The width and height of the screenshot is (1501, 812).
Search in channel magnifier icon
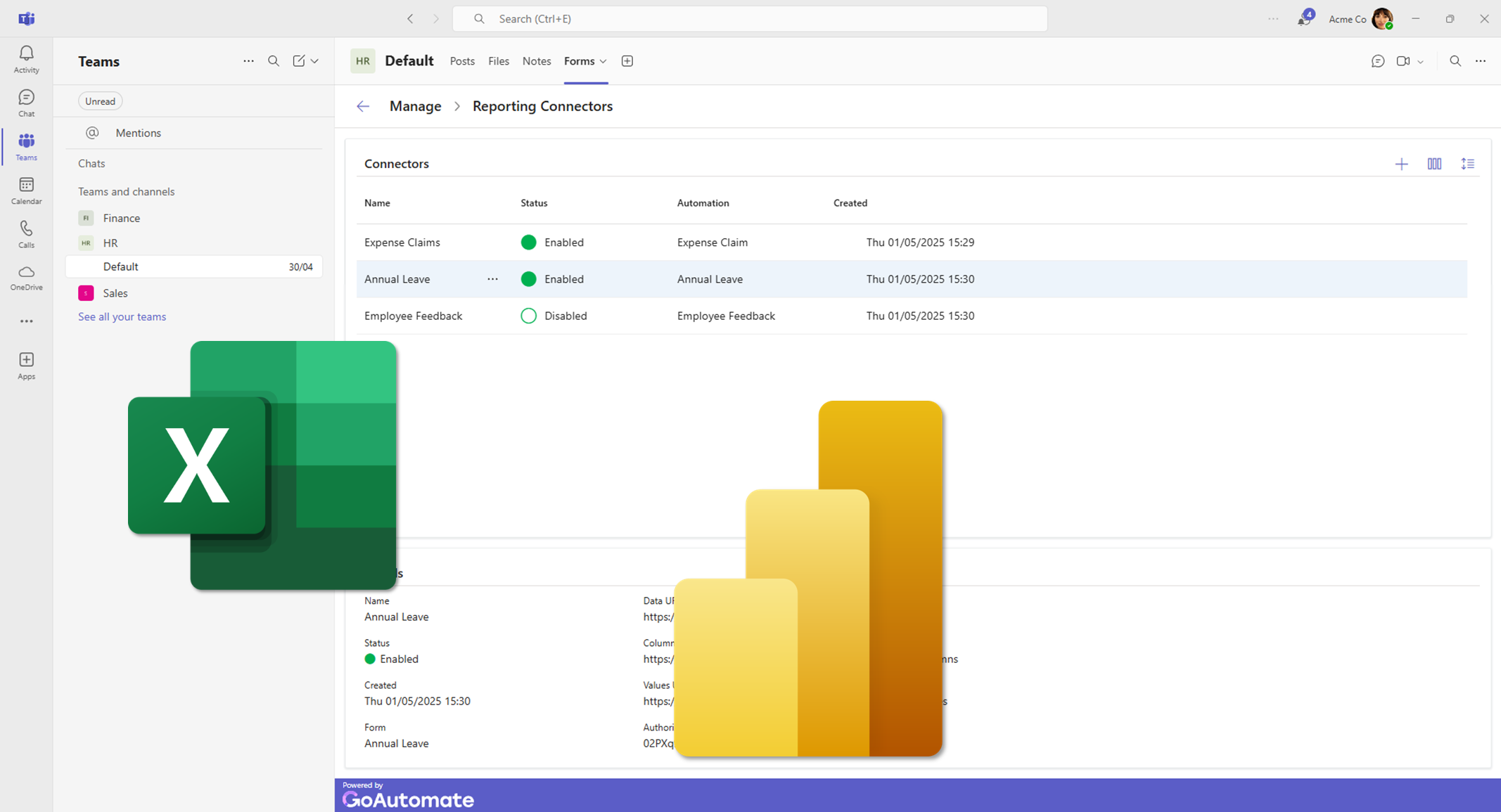point(1455,61)
